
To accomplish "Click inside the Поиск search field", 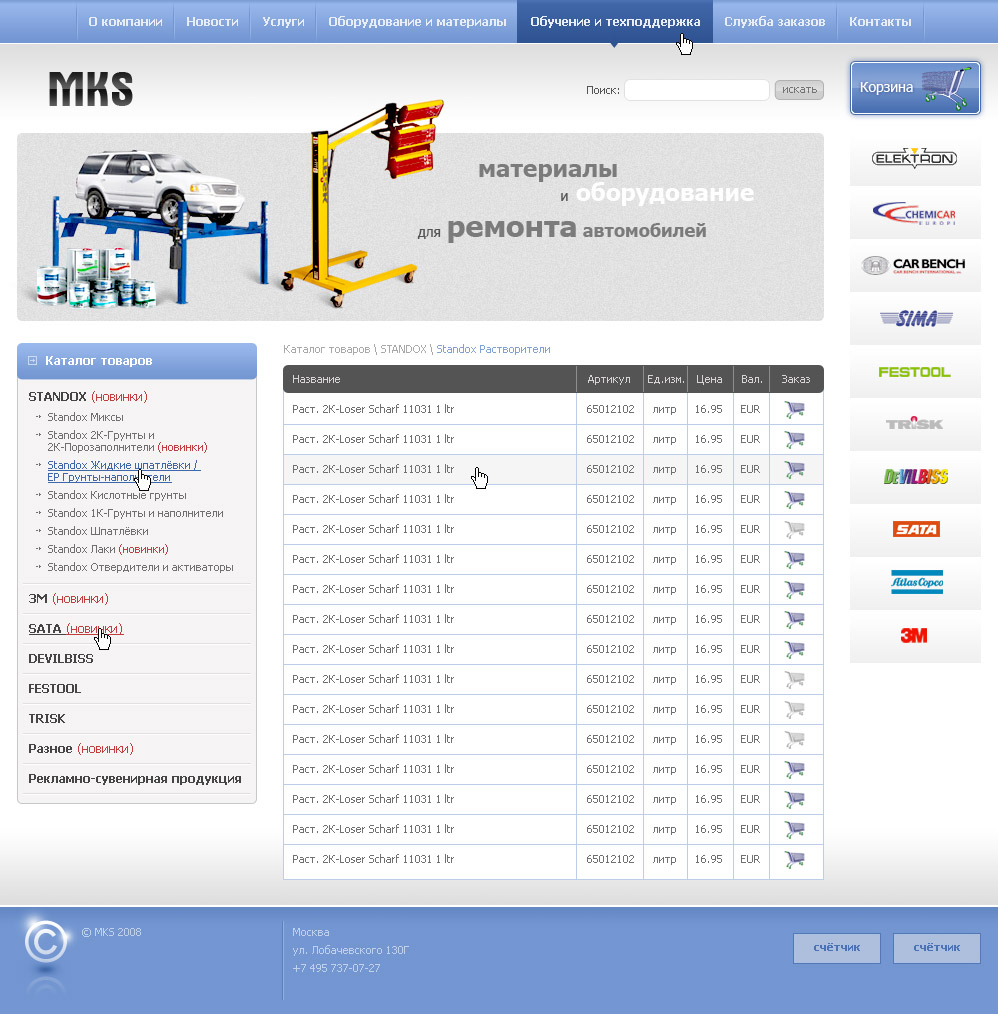I will tap(696, 89).
